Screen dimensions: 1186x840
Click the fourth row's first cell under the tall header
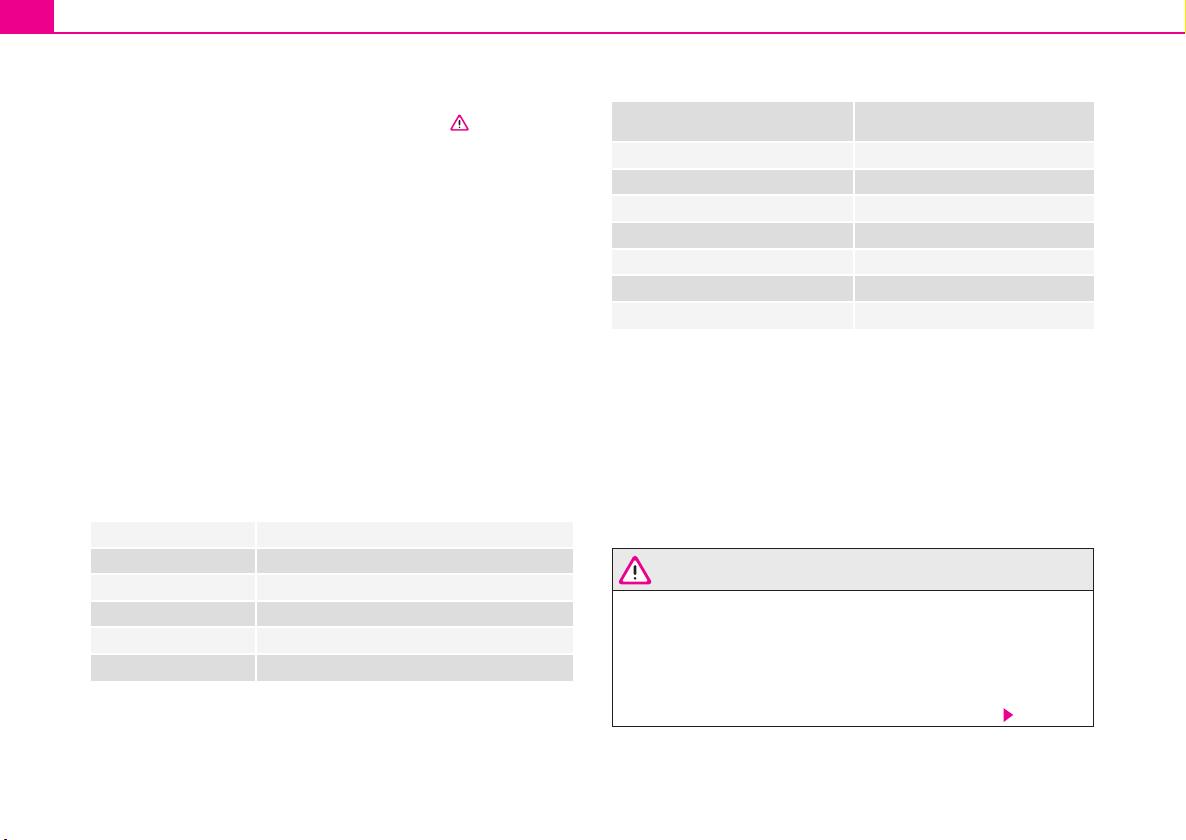coord(732,235)
